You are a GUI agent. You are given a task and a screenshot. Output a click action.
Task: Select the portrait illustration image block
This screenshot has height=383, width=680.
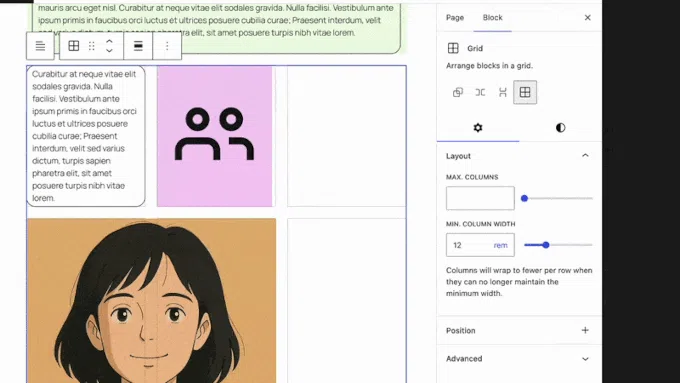pos(151,301)
